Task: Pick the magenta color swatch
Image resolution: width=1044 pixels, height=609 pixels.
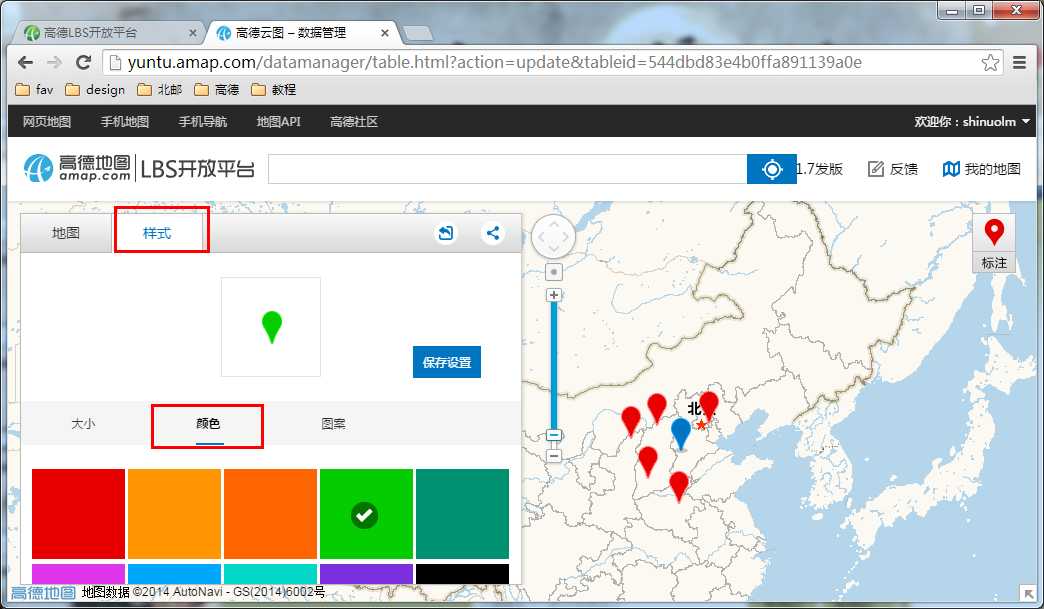Action: pyautogui.click(x=79, y=574)
